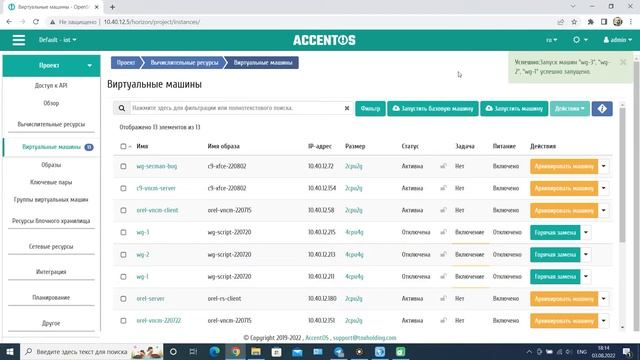
Task: Click the lock icon in orel-vncm-220722 row
Action: point(443,320)
